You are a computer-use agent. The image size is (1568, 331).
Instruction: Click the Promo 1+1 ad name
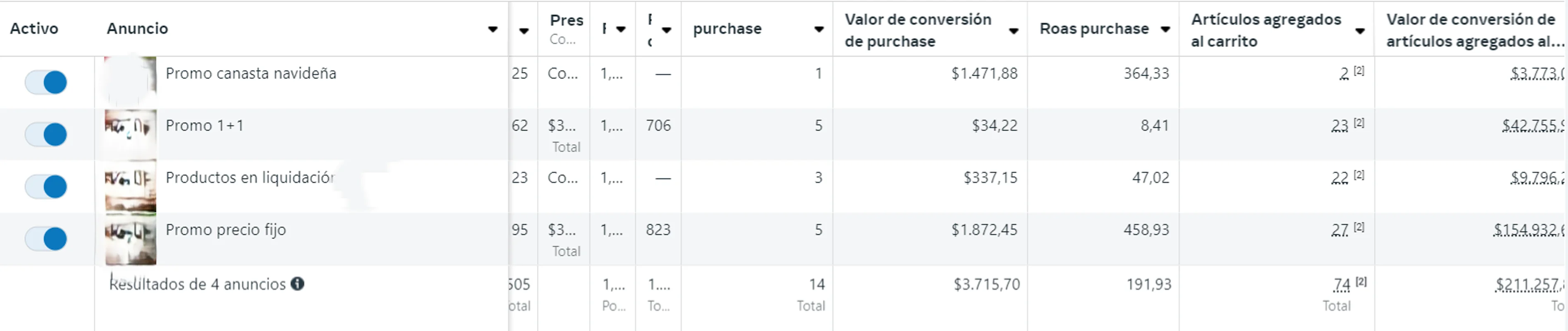tap(204, 125)
